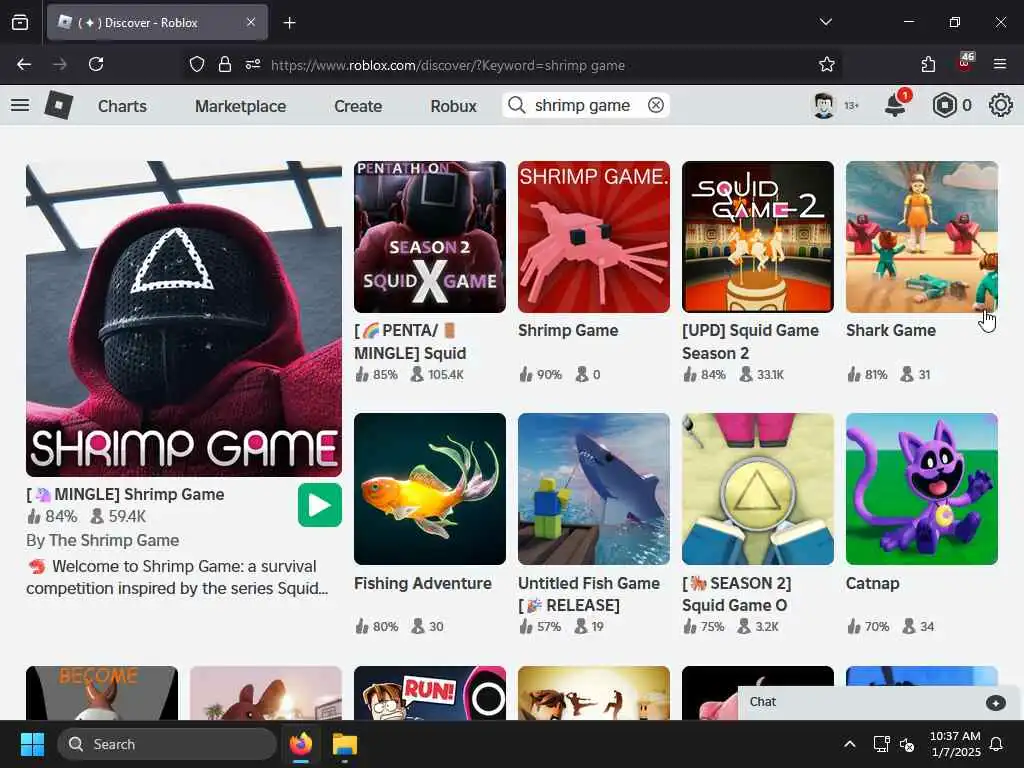Click the extension icon with 46 badge
This screenshot has width=1024, height=768.
point(965,63)
